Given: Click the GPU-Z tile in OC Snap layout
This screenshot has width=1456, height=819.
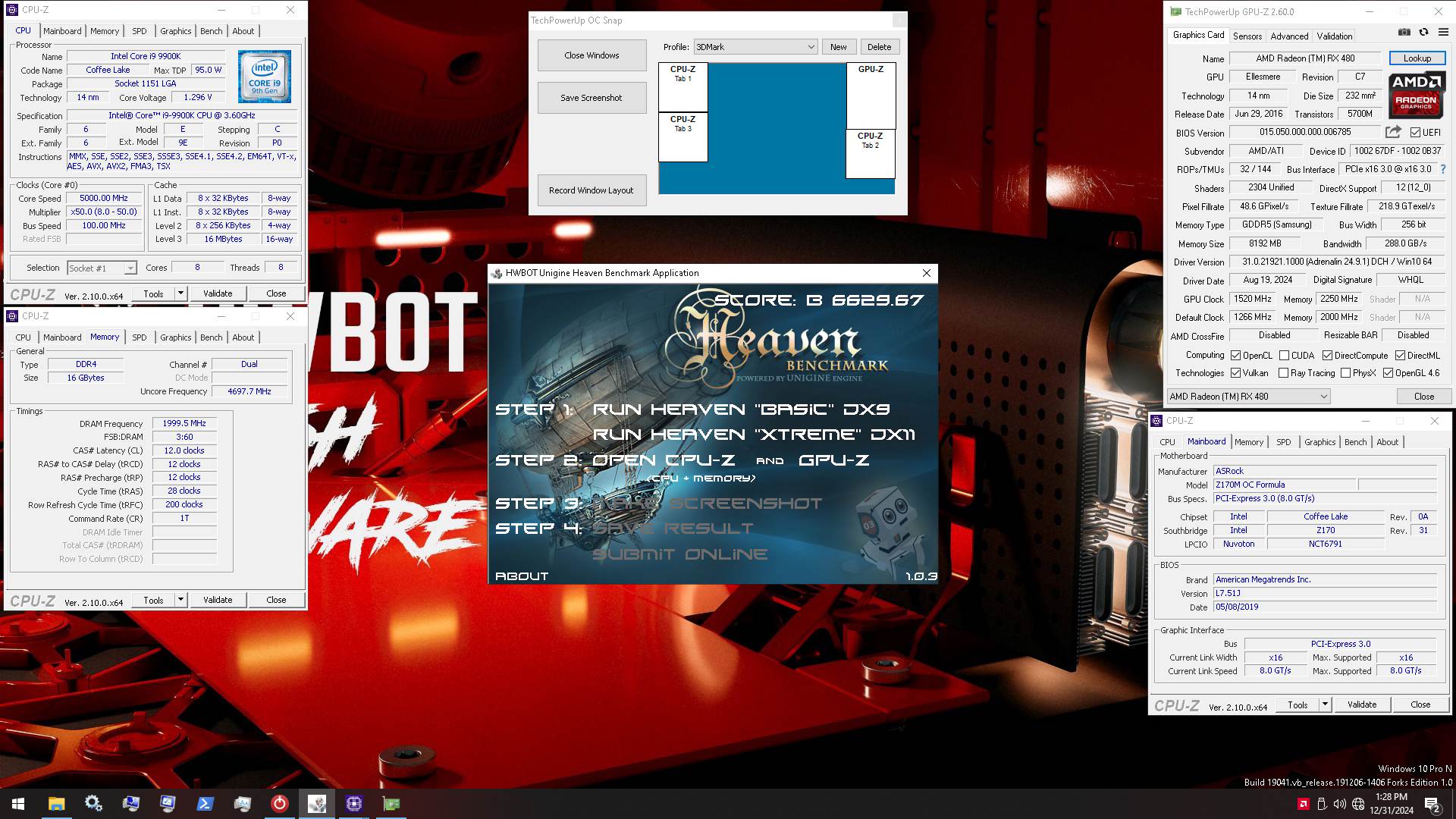Looking at the screenshot, I should point(871,96).
